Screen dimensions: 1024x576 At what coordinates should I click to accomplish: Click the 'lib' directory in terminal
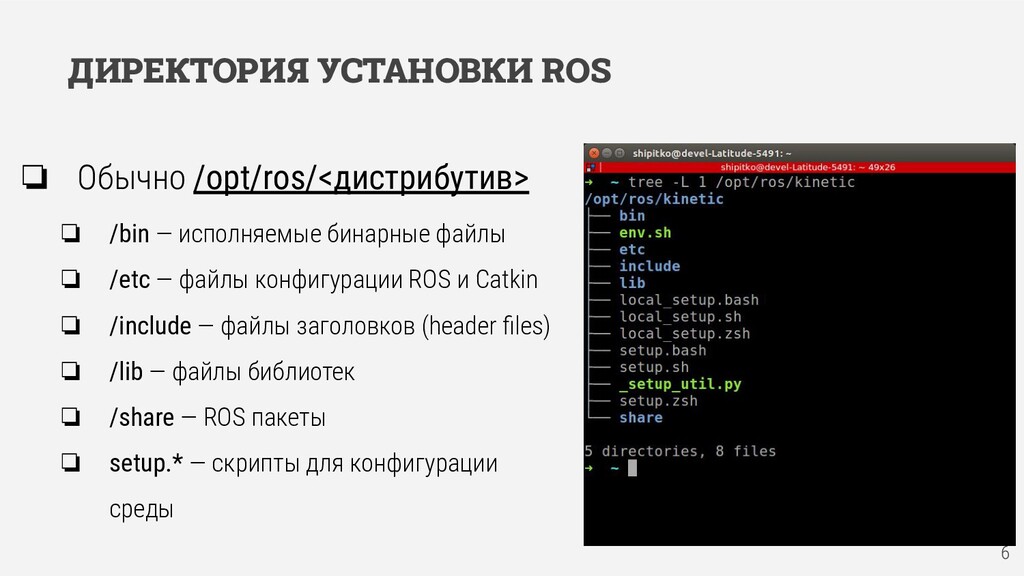pyautogui.click(x=632, y=283)
